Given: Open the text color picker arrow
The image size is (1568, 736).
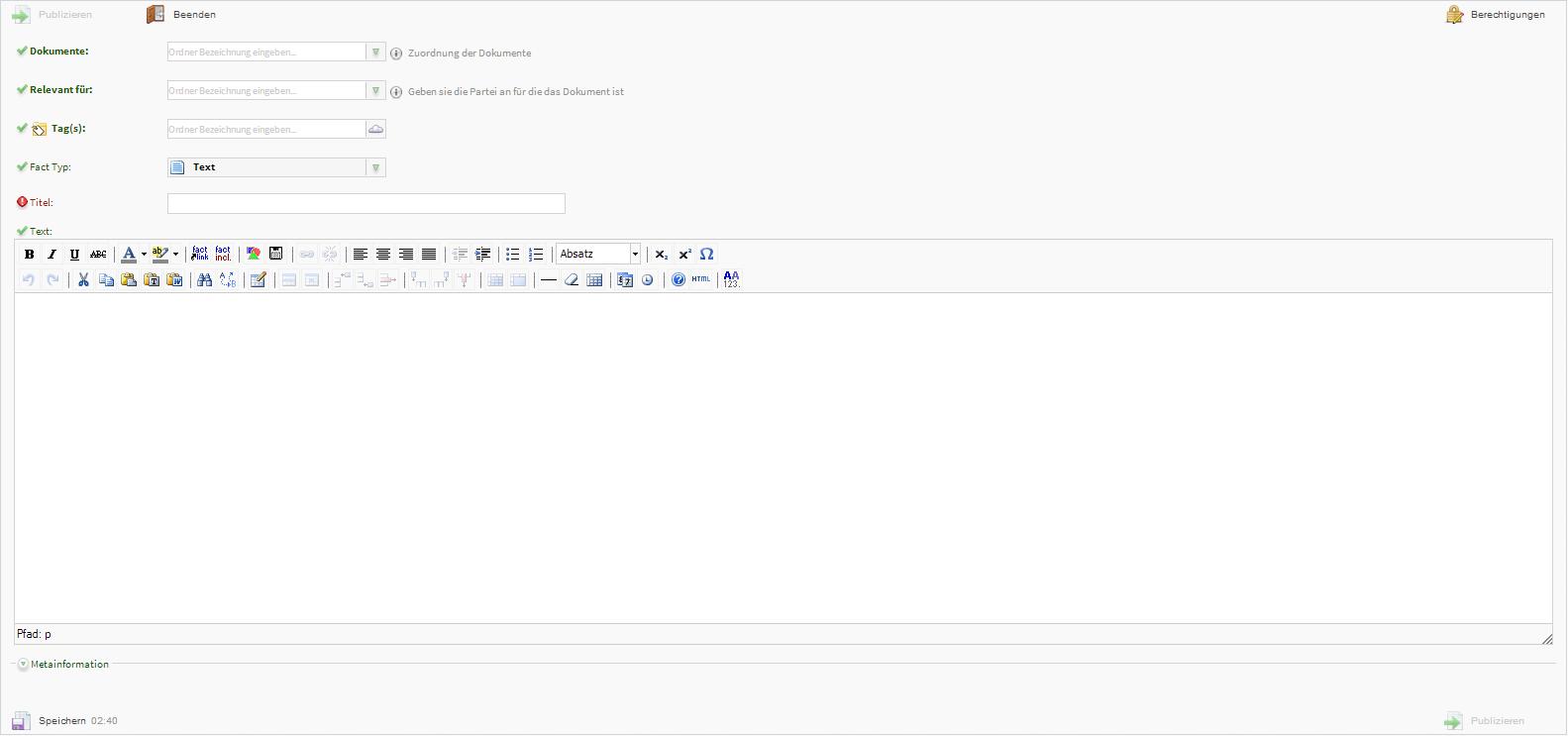Looking at the screenshot, I should (x=144, y=255).
